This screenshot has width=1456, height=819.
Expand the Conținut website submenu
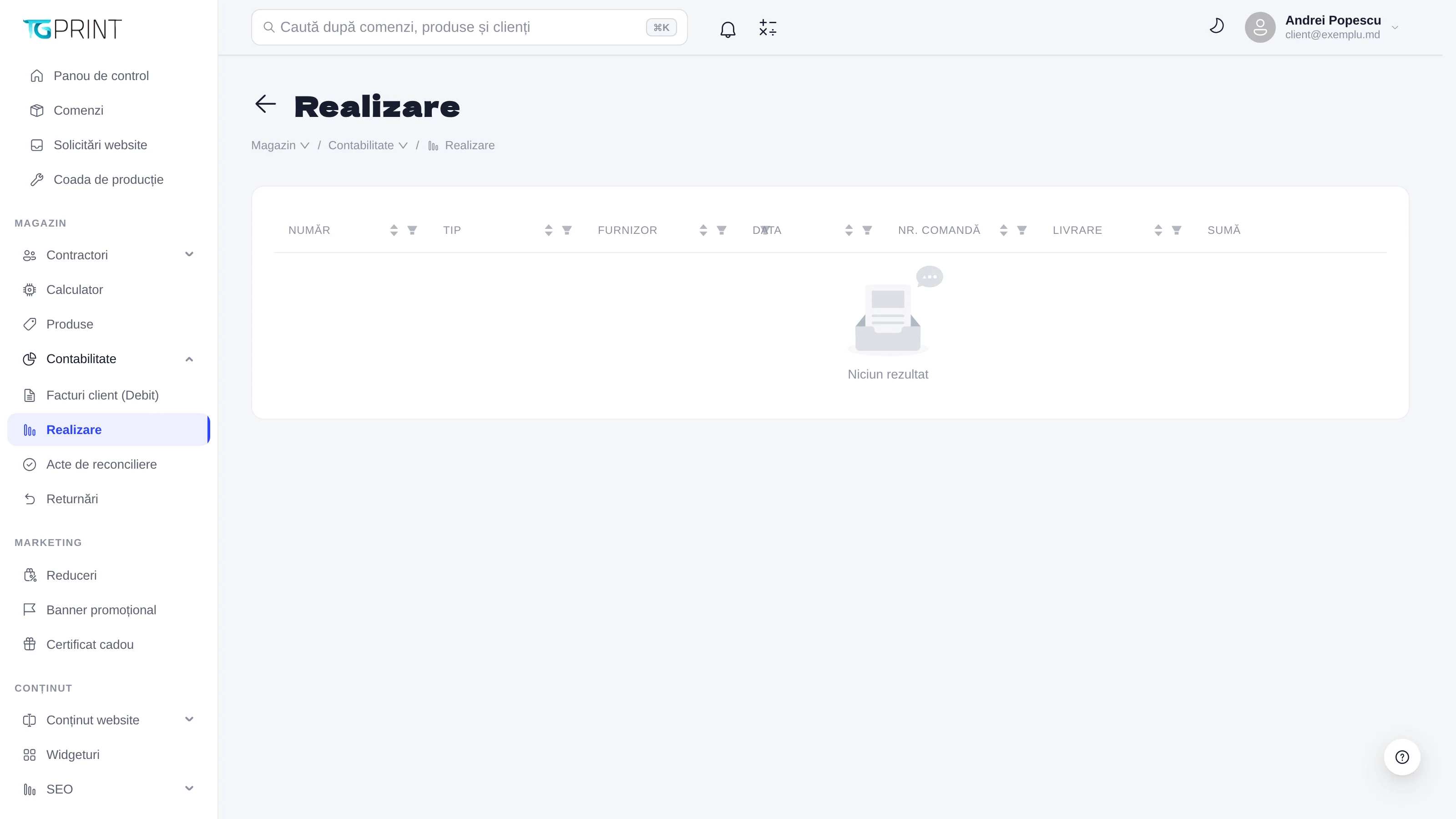pyautogui.click(x=189, y=719)
